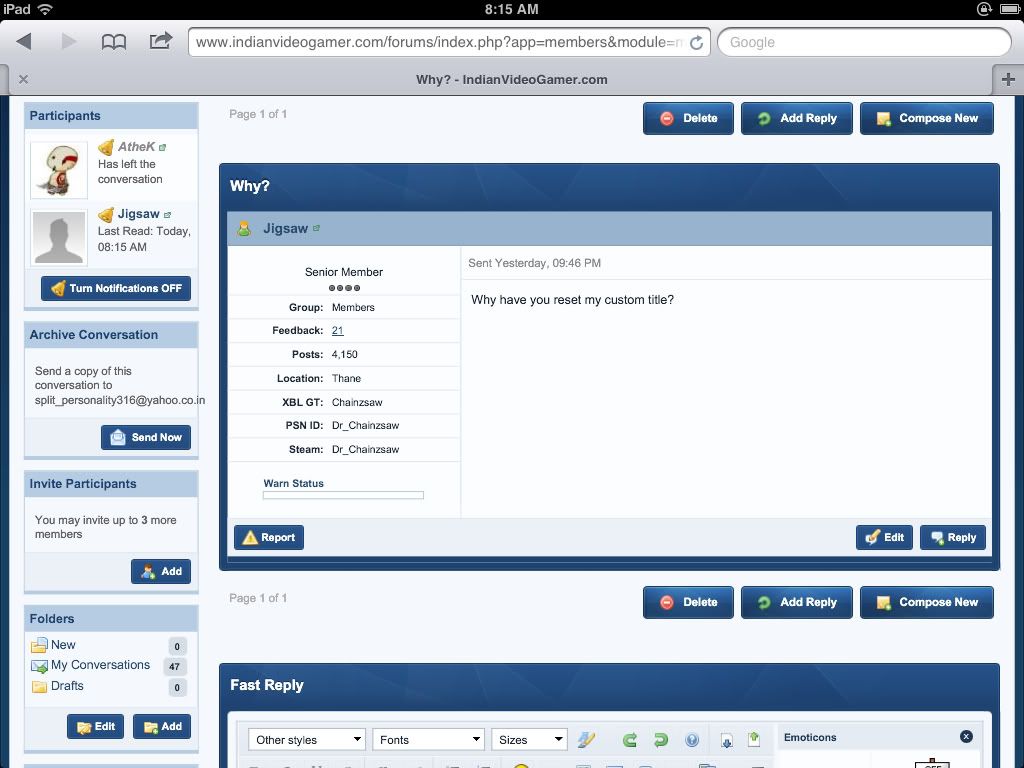Viewport: 1024px width, 768px height.
Task: Tap the Safari share arrow icon
Action: pyautogui.click(x=160, y=41)
